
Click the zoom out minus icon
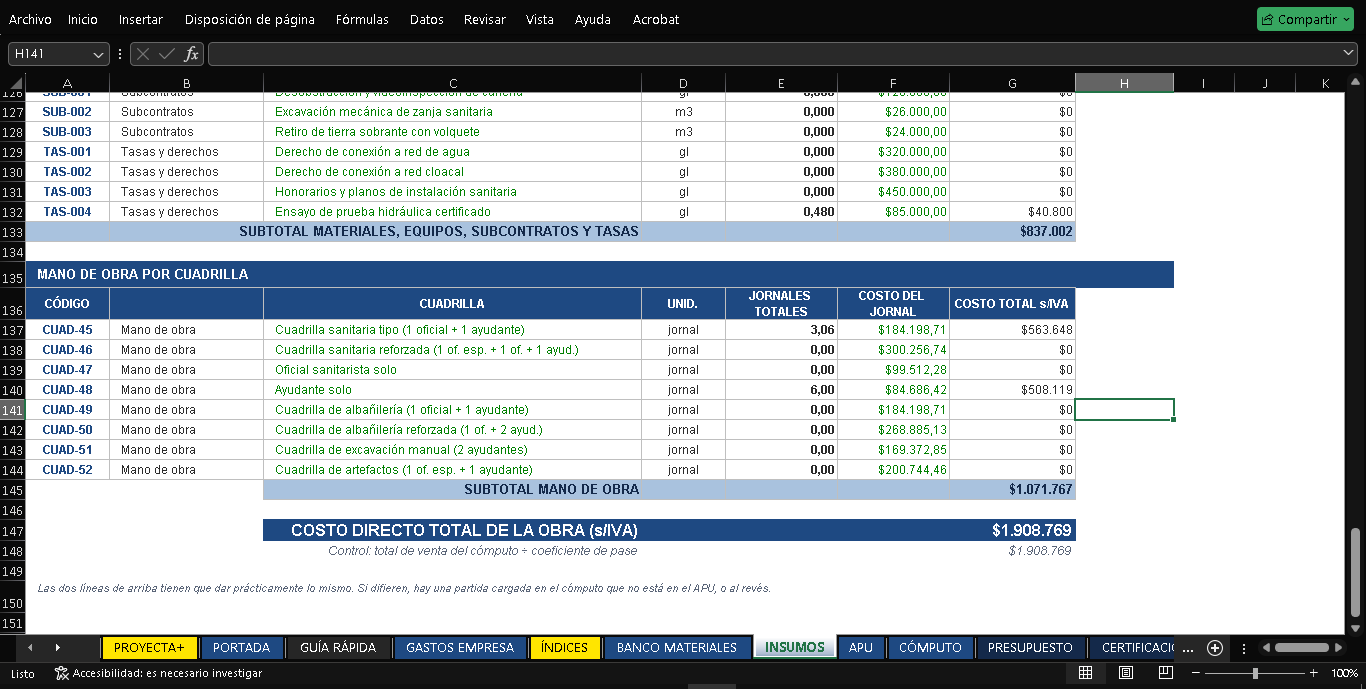[1195, 673]
